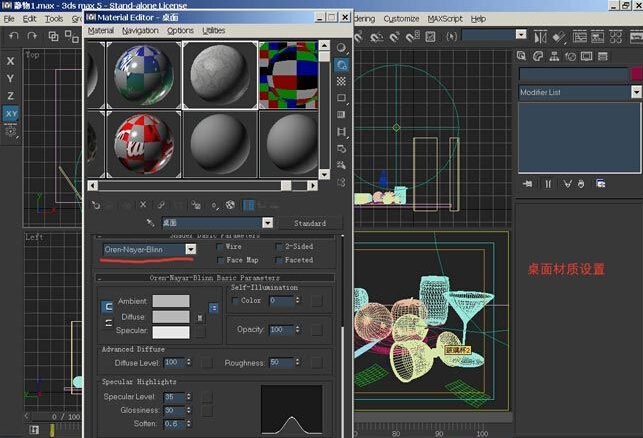
Task: Select the Coca-Cola red checkered sample sphere
Action: coord(144,144)
